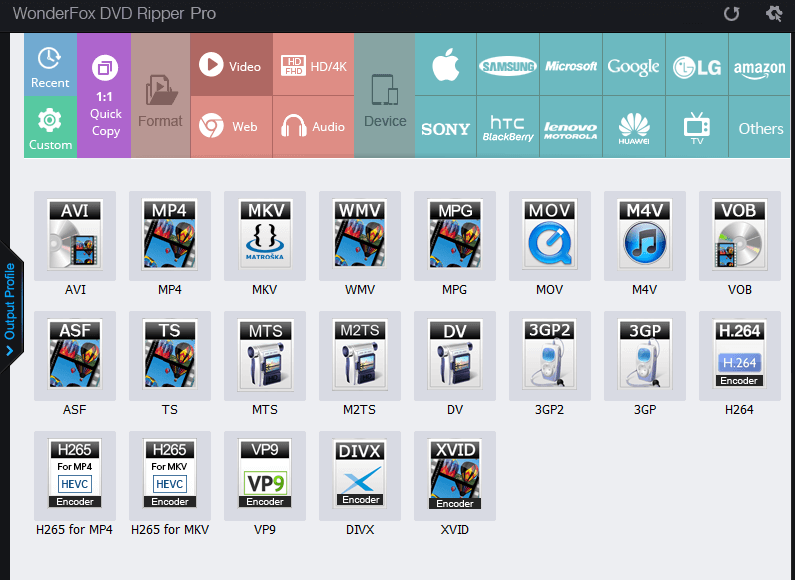Select the VP9 encoder format
795x580 pixels.
[x=265, y=476]
